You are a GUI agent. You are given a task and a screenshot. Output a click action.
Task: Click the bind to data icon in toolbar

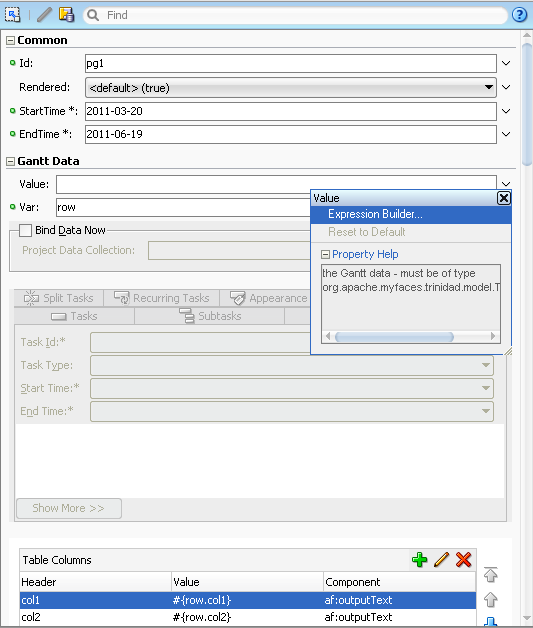coord(66,15)
